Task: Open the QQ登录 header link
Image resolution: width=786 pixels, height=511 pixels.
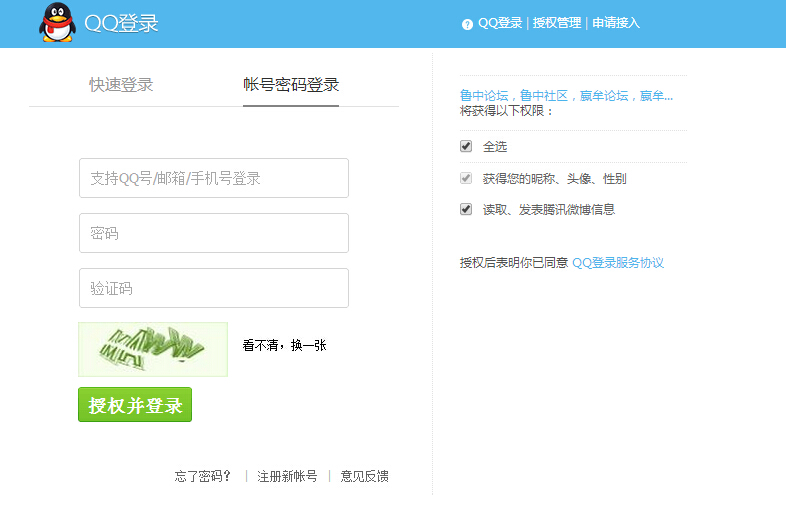Action: click(500, 23)
